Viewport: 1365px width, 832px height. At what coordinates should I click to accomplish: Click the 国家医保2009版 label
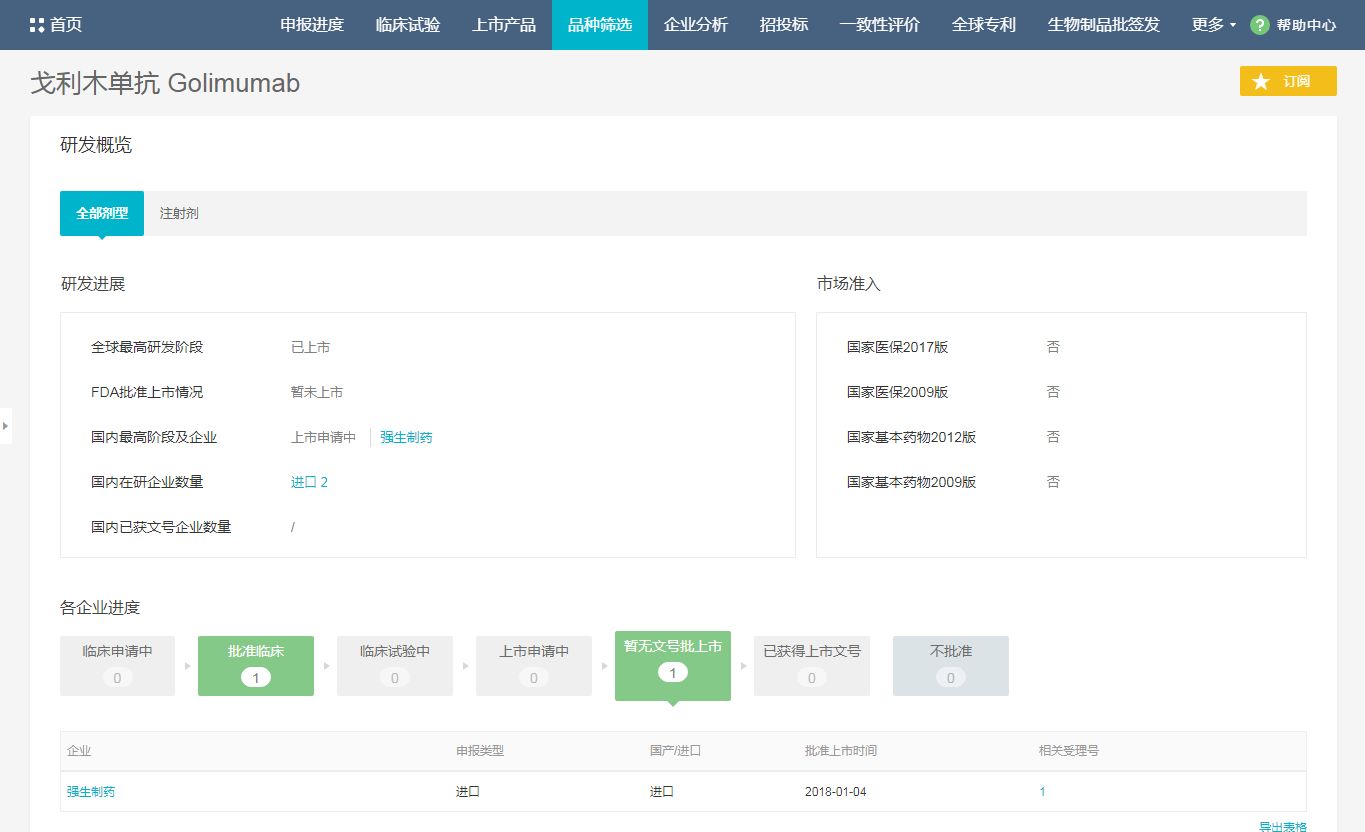(x=897, y=392)
